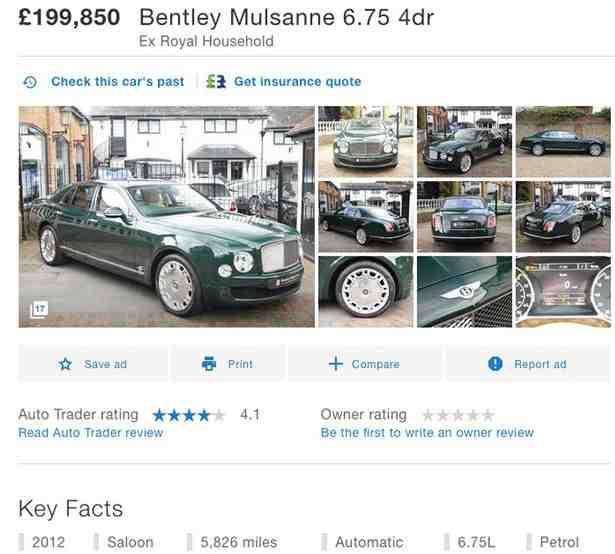Open side profile thumbnail of the car

click(563, 141)
